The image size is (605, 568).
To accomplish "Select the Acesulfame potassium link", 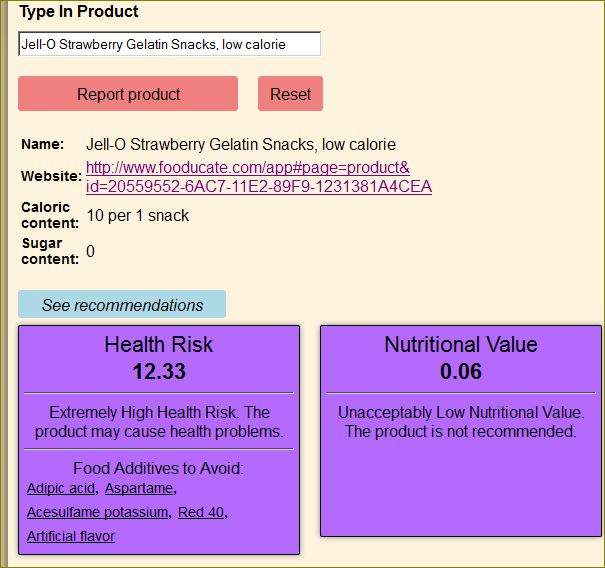I will 97,512.
